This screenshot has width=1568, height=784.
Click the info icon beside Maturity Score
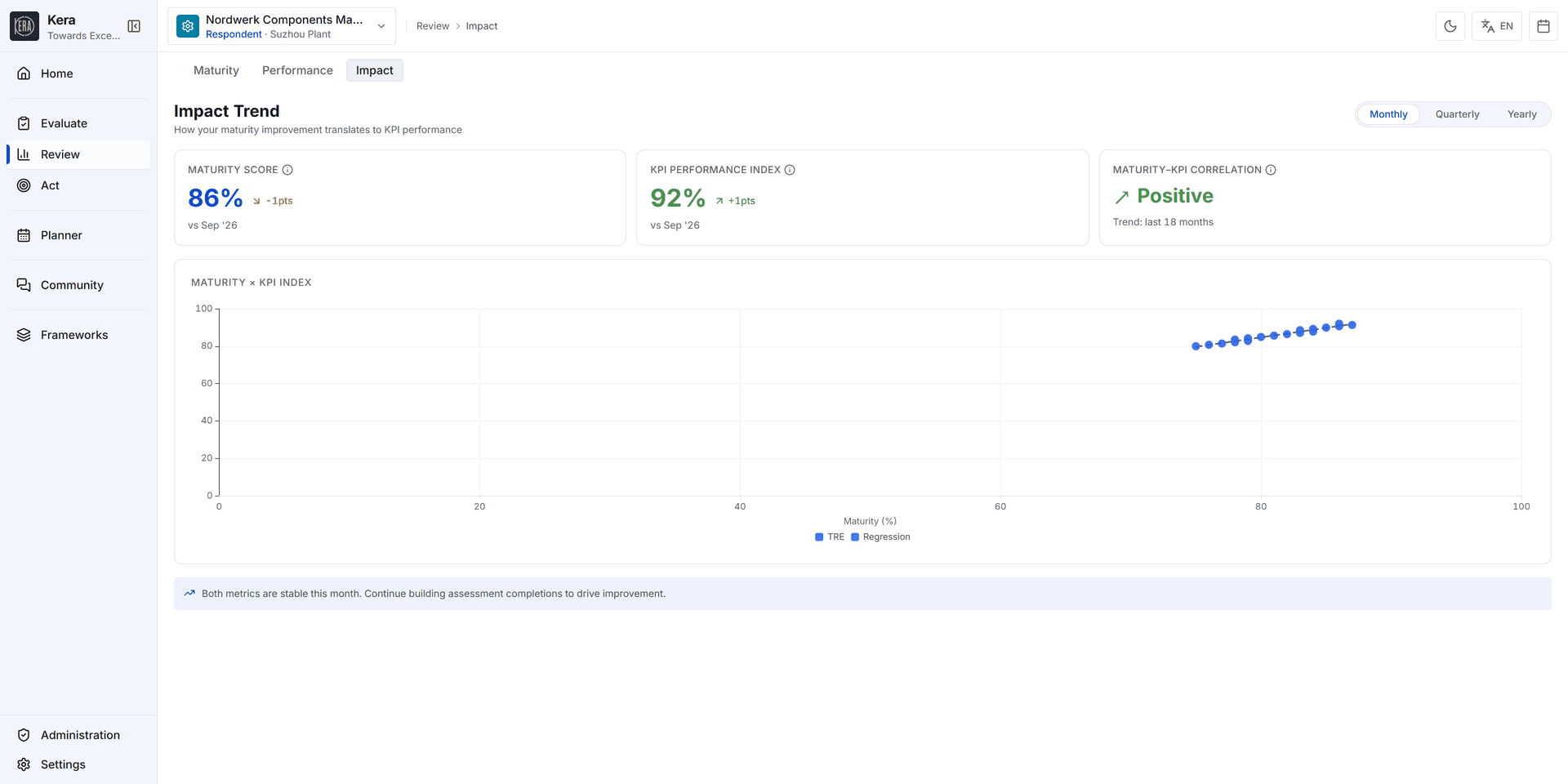pyautogui.click(x=287, y=170)
